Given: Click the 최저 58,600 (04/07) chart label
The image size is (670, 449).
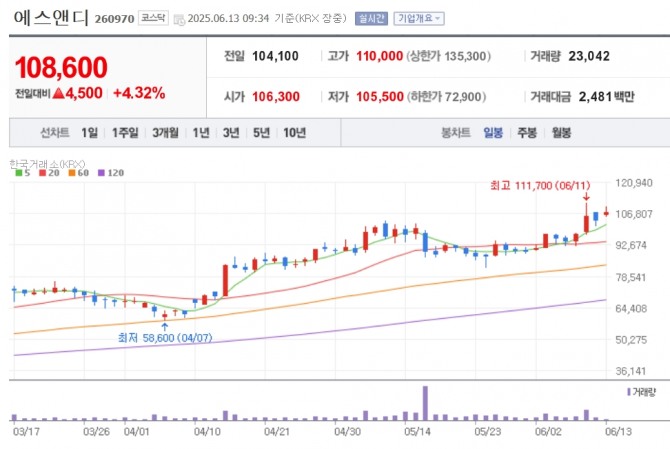Looking at the screenshot, I should pos(165,338).
